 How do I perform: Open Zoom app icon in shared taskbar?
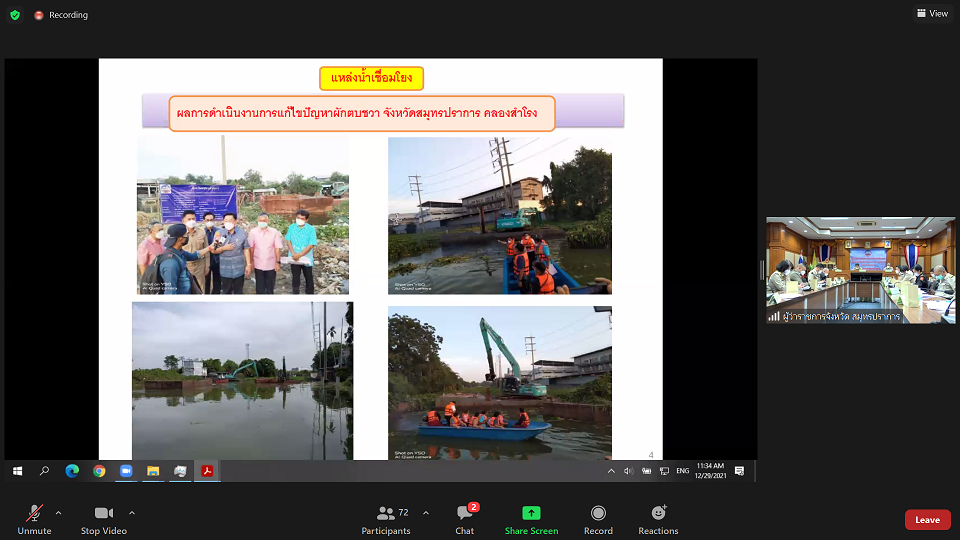tap(126, 471)
